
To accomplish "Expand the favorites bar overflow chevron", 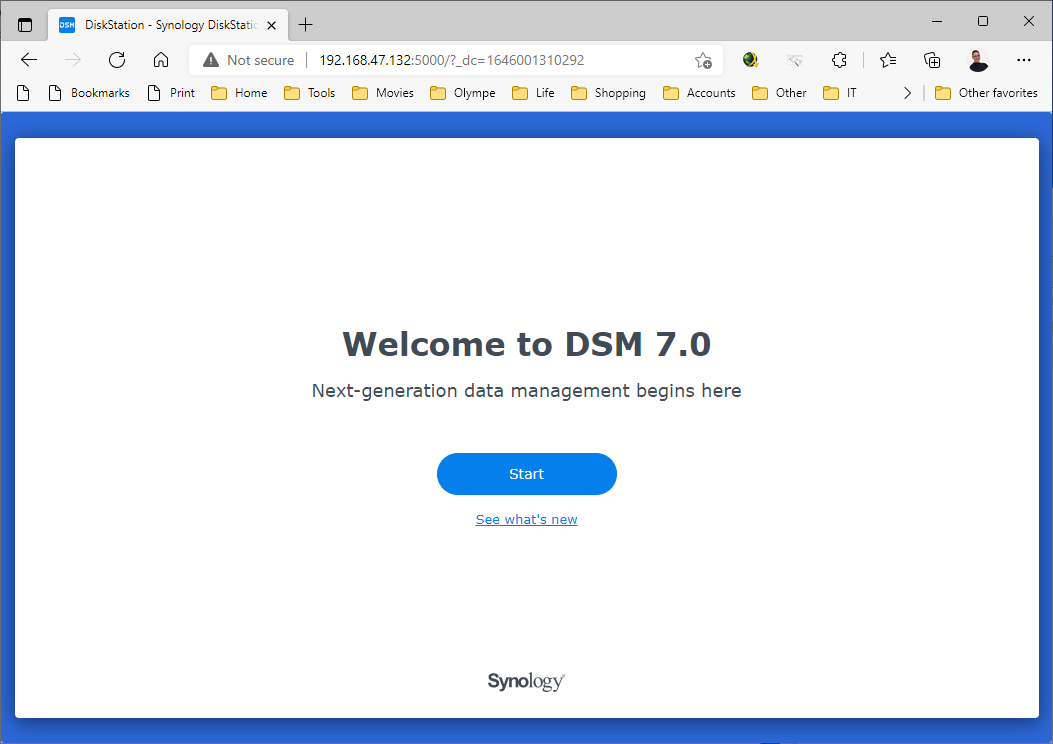I will [x=907, y=93].
